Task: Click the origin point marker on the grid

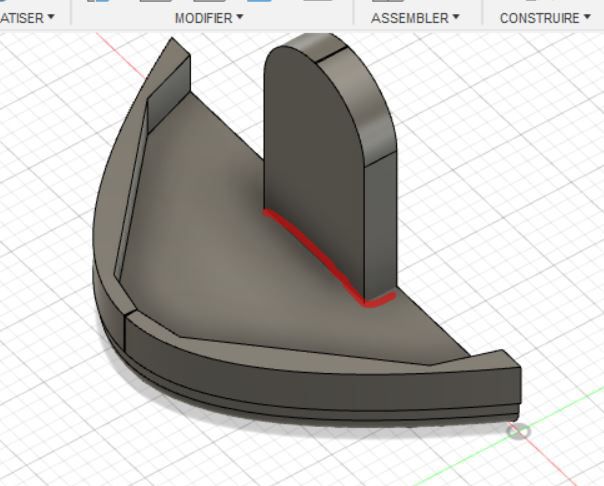Action: pos(519,431)
